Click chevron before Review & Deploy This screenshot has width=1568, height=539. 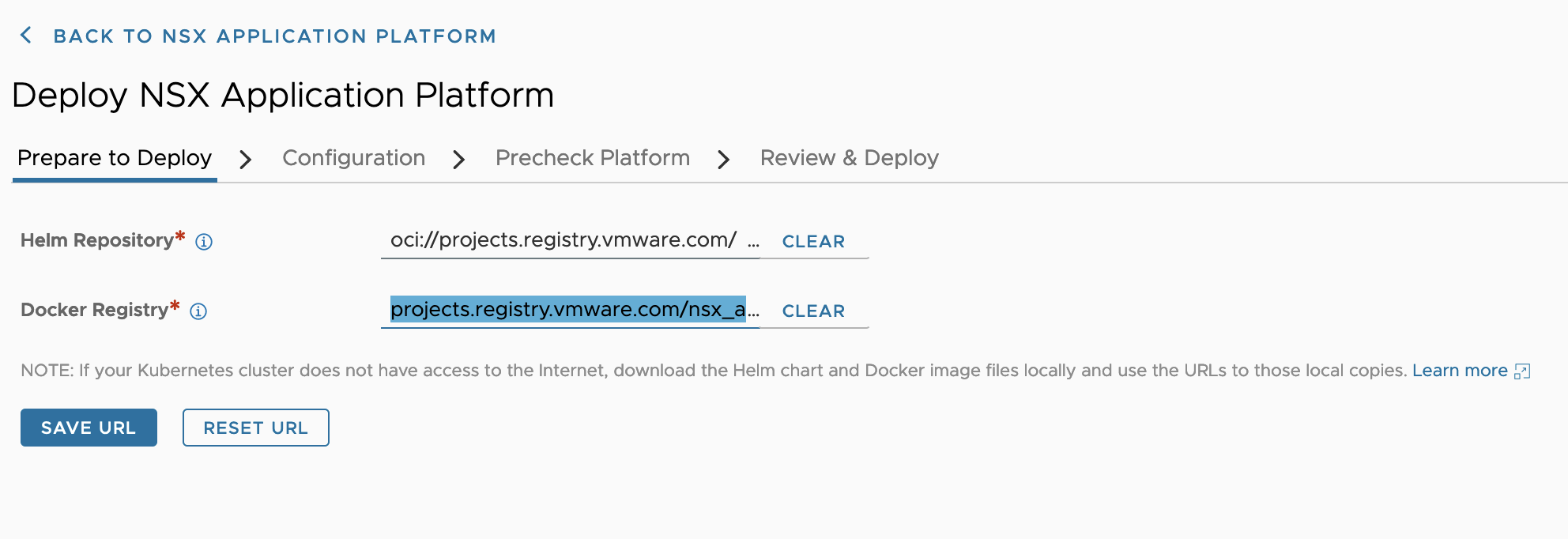pyautogui.click(x=724, y=160)
